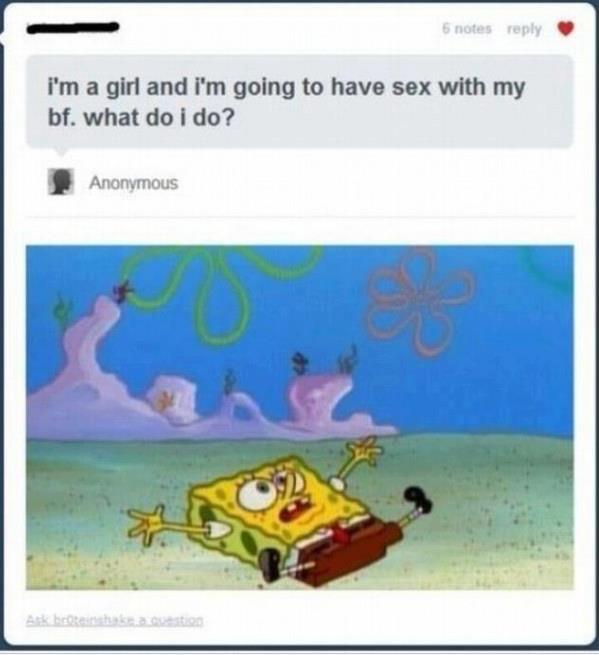Click the Anonymous asker avatar silhouette

click(61, 182)
